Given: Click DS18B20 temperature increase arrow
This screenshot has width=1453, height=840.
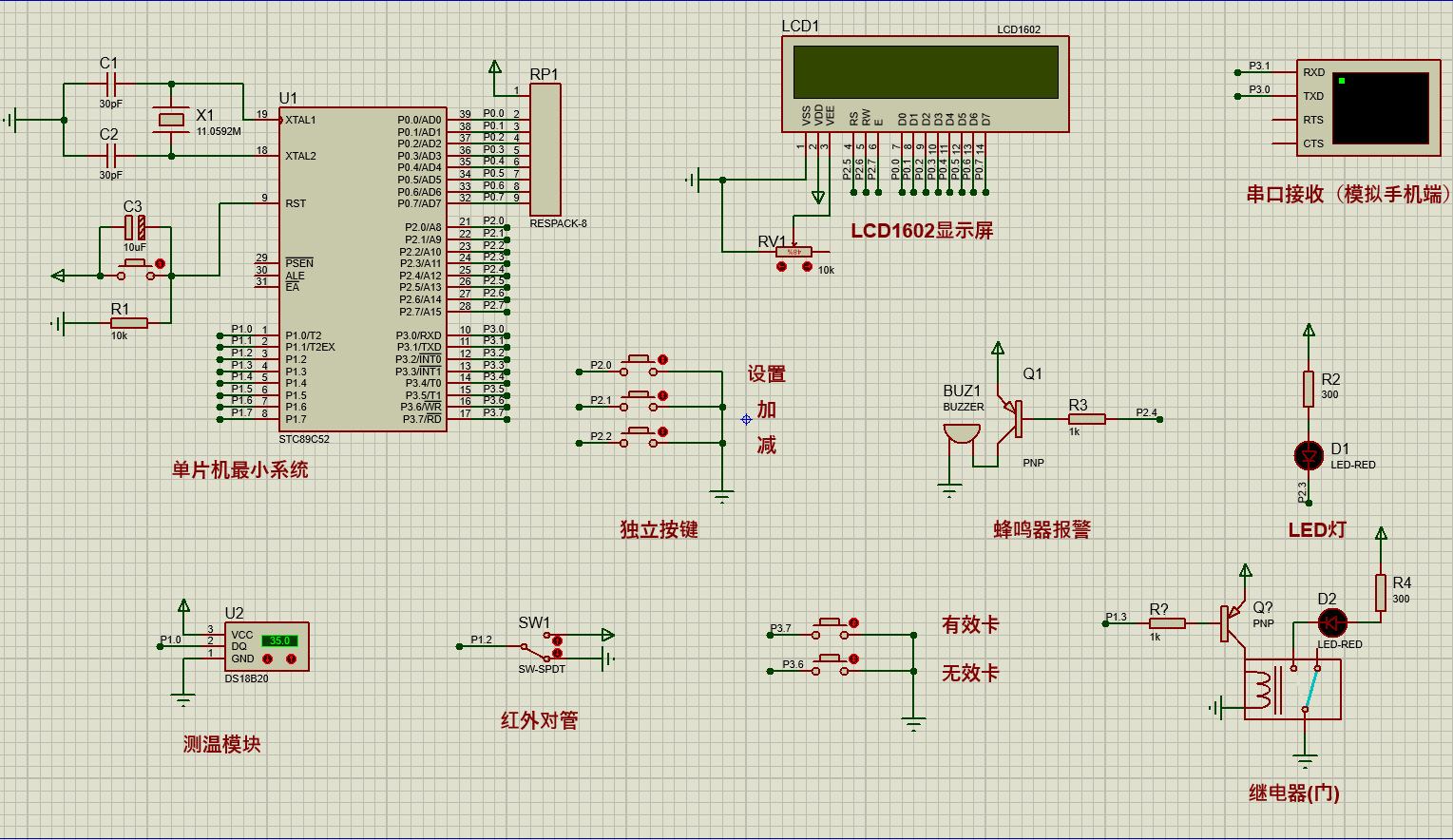Looking at the screenshot, I should [x=291, y=659].
